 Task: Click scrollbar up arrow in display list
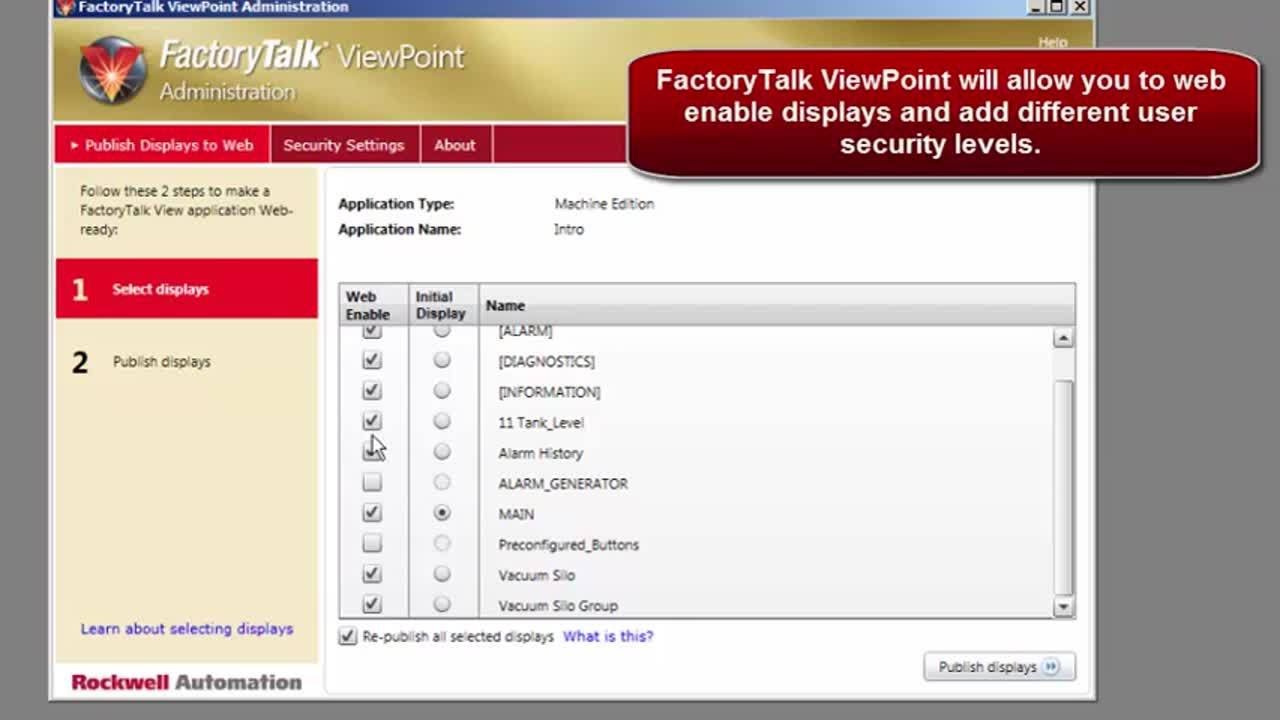click(x=1063, y=338)
